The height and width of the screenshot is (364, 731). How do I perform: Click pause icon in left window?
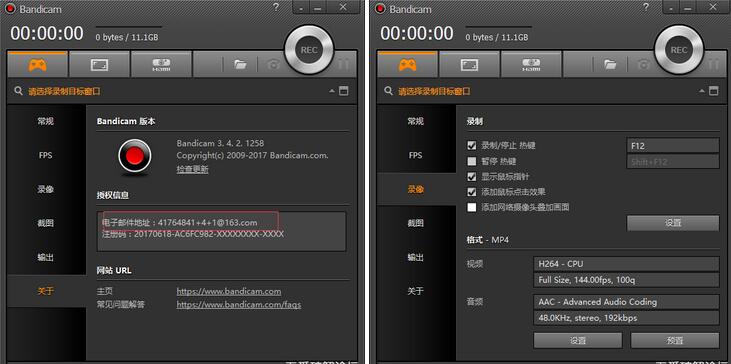(x=343, y=65)
